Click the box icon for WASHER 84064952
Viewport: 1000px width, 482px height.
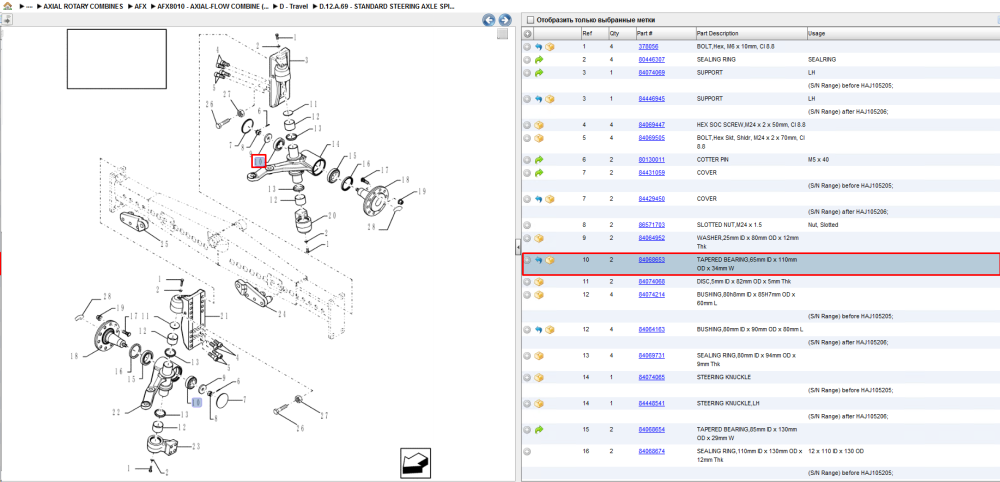coord(539,238)
